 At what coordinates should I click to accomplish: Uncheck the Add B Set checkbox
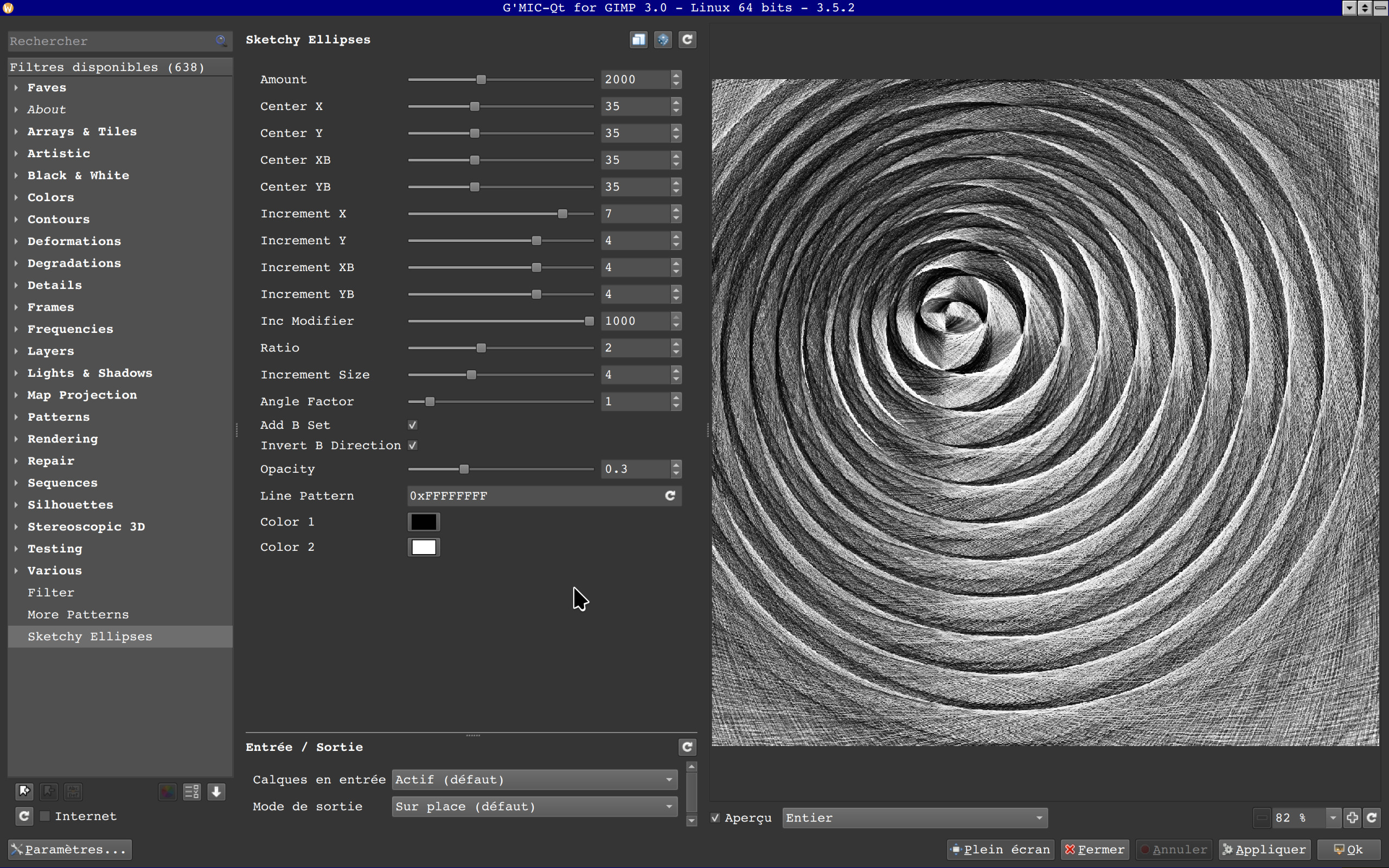pyautogui.click(x=412, y=425)
